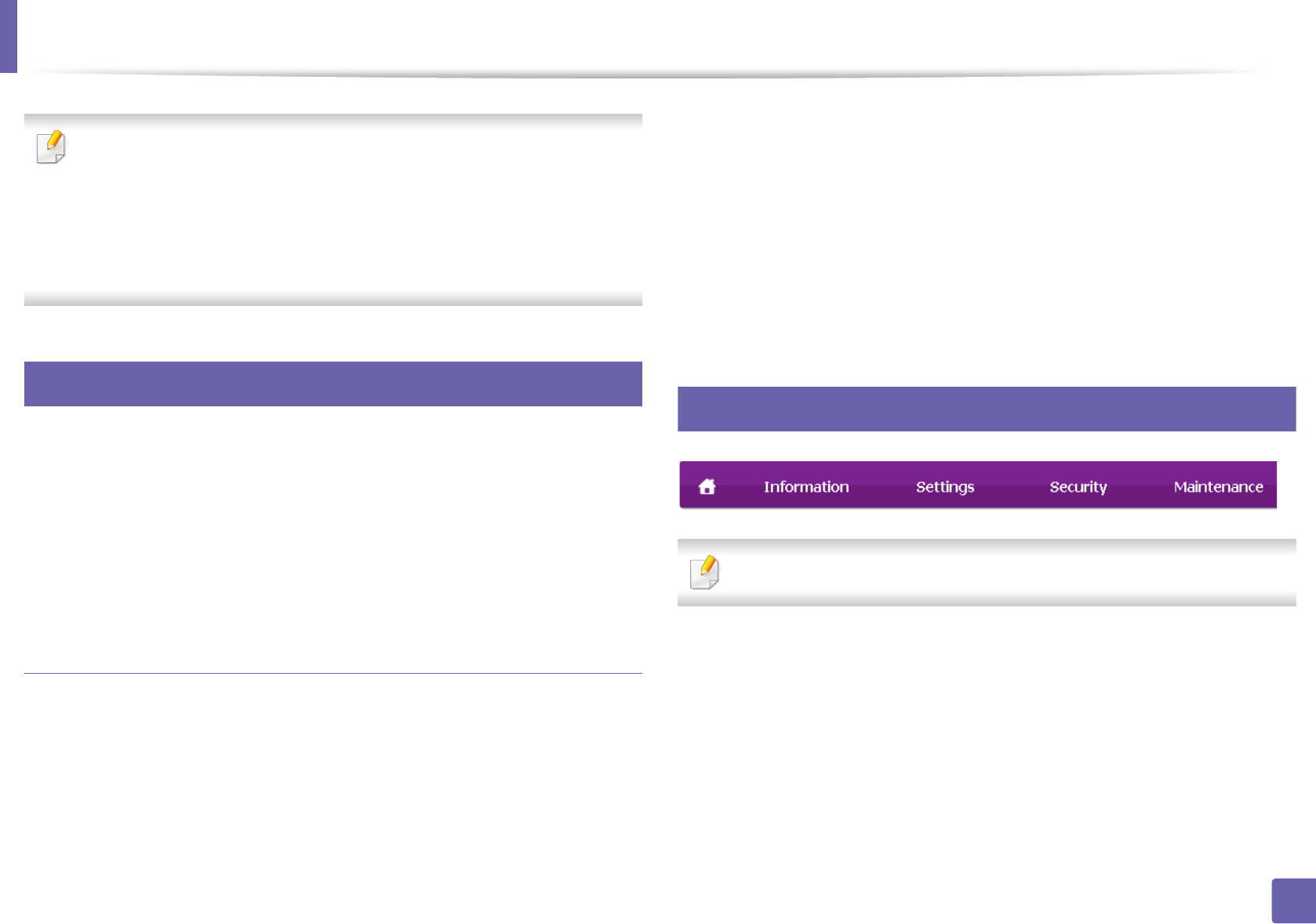The height and width of the screenshot is (924, 1316).
Task: Open the Maintenance tab
Action: (1218, 486)
